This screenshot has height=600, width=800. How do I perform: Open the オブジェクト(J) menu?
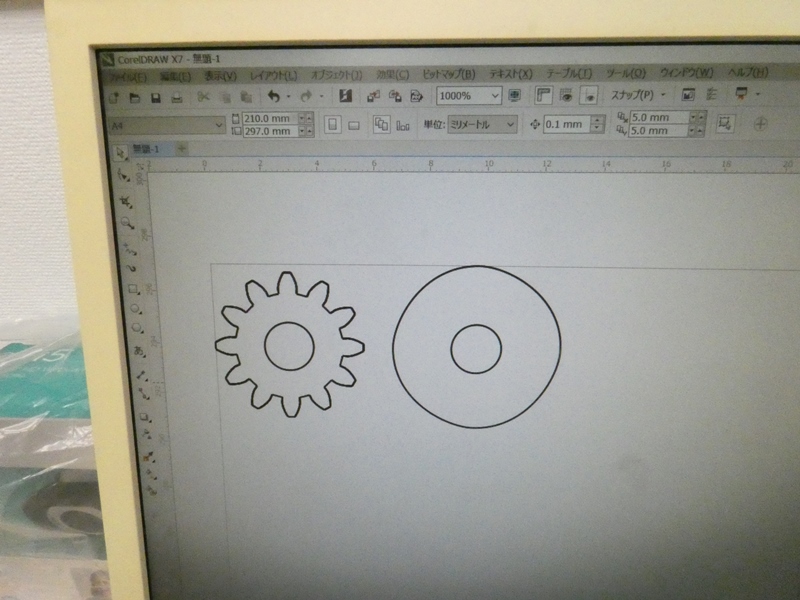point(337,75)
